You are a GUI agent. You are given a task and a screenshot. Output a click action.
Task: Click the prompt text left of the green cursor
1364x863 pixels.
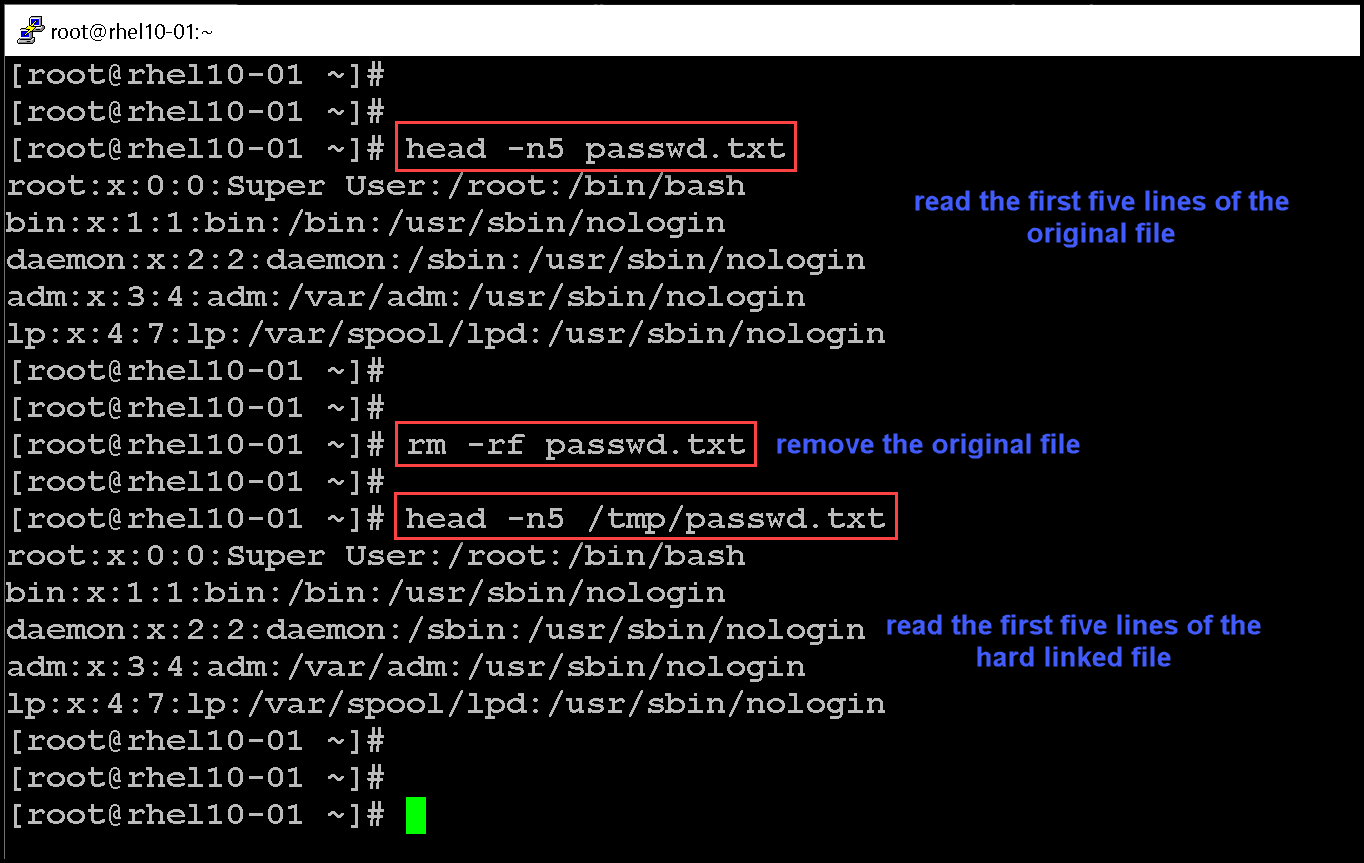(196, 815)
